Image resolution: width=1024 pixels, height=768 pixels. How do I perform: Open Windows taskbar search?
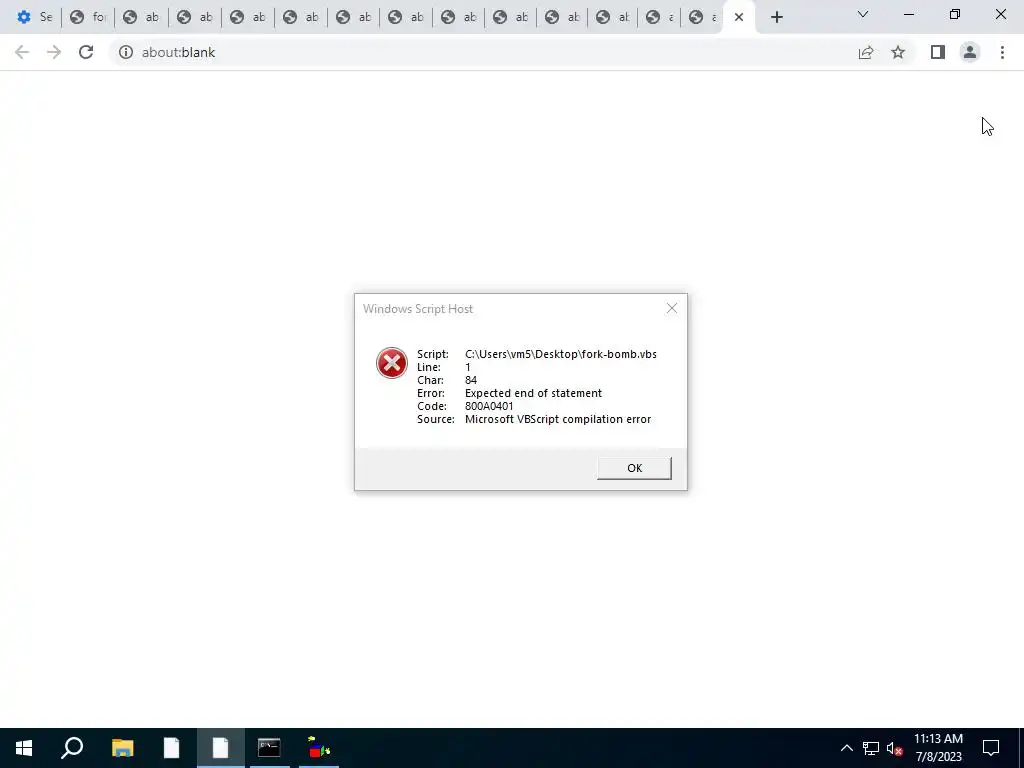tap(72, 748)
